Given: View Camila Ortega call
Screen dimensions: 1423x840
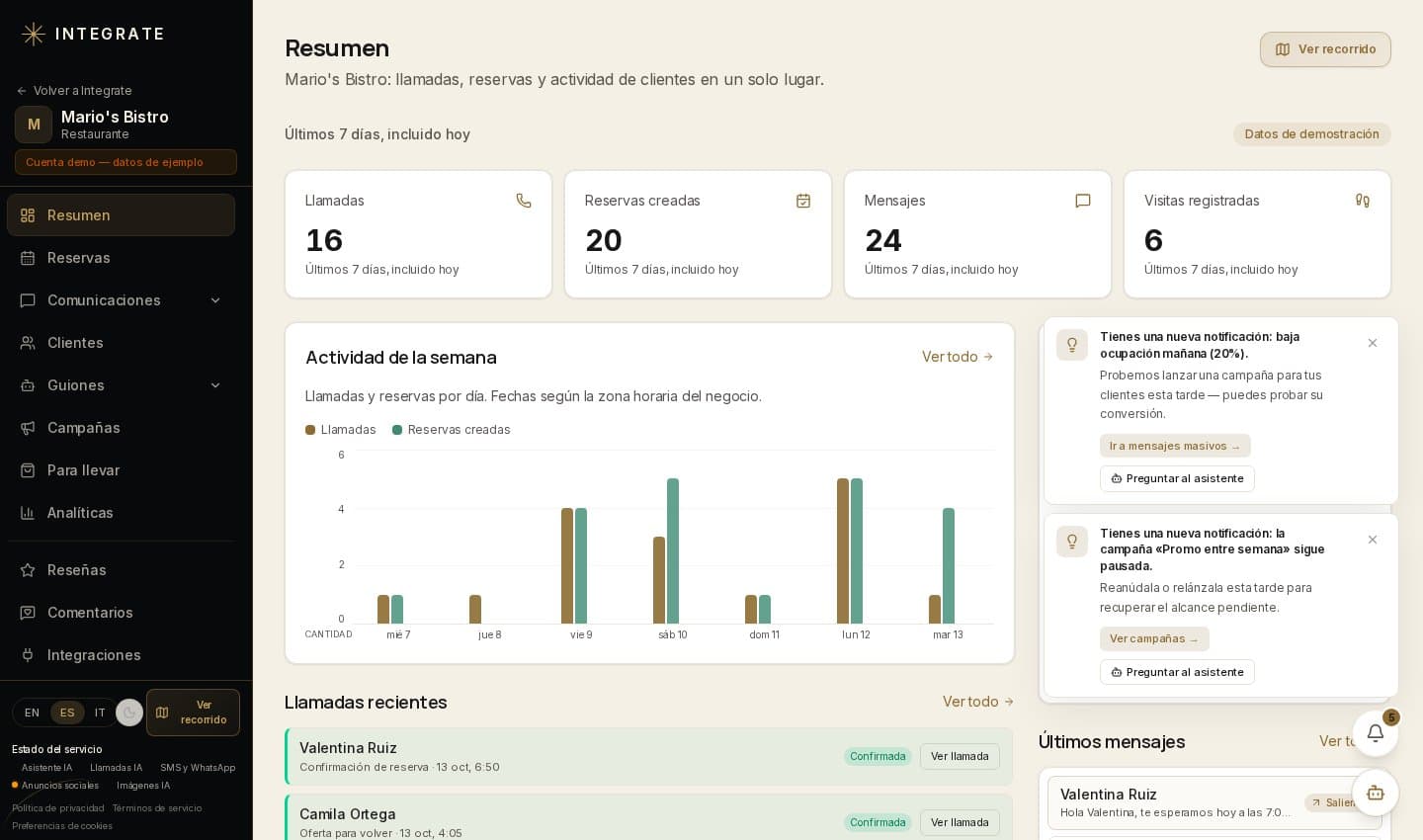Looking at the screenshot, I should [x=960, y=822].
